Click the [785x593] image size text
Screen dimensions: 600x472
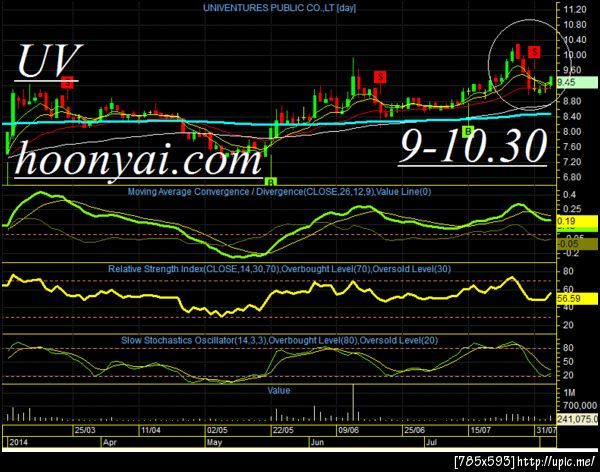[x=485, y=461]
